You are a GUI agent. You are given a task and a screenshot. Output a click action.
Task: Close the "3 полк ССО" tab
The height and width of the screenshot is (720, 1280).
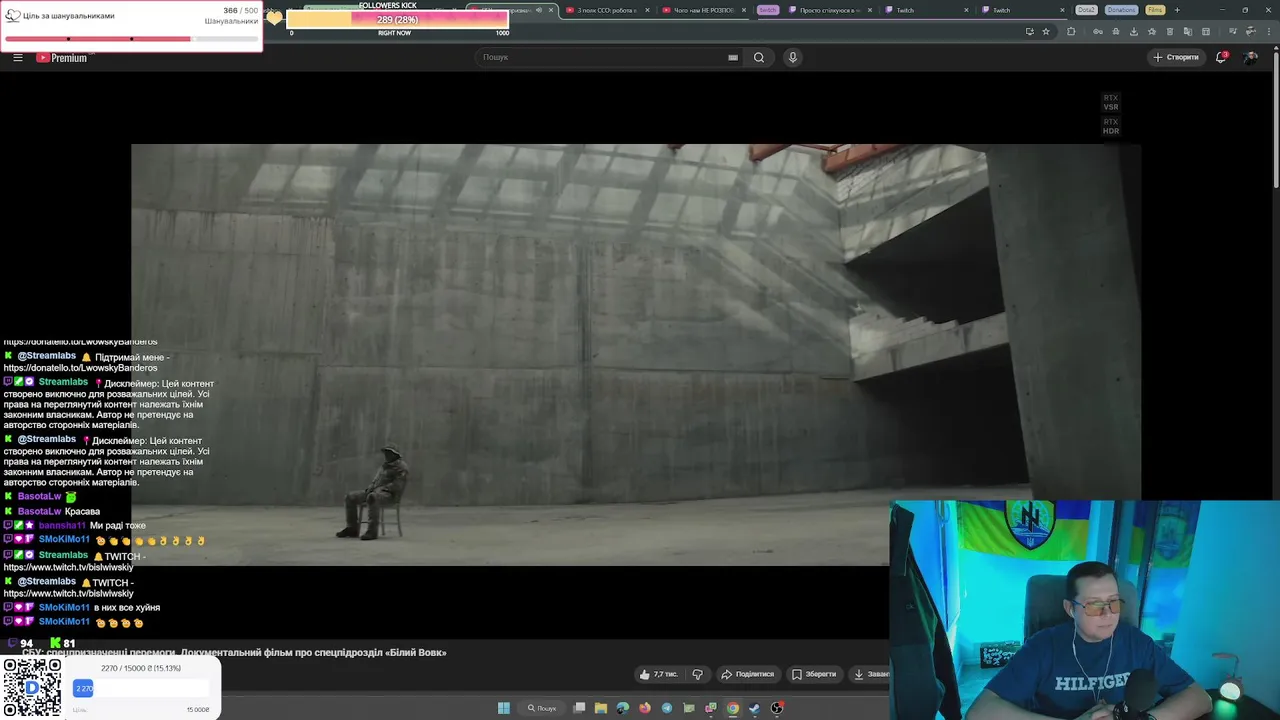tap(647, 10)
